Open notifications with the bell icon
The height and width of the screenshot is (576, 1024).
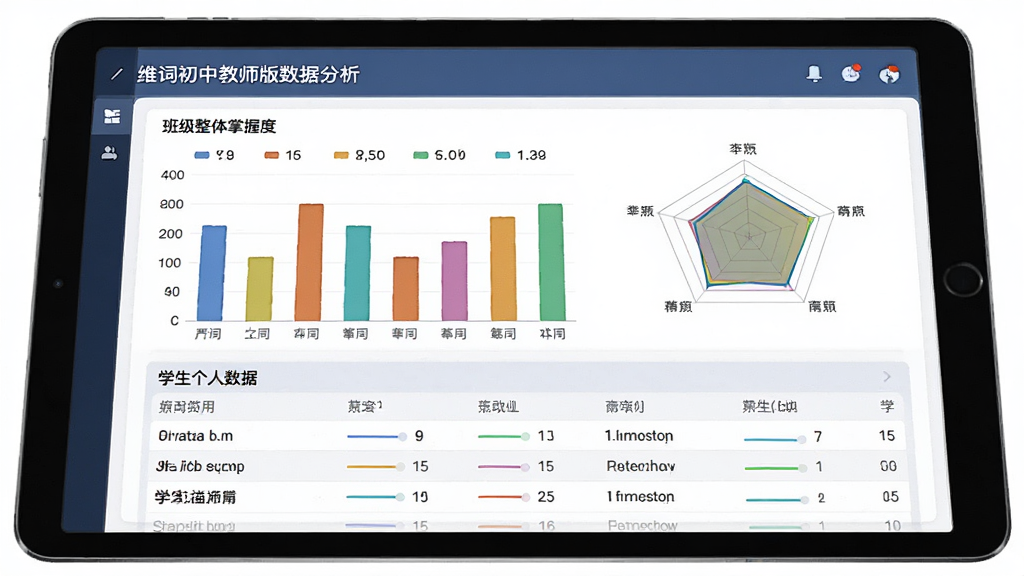pos(814,74)
